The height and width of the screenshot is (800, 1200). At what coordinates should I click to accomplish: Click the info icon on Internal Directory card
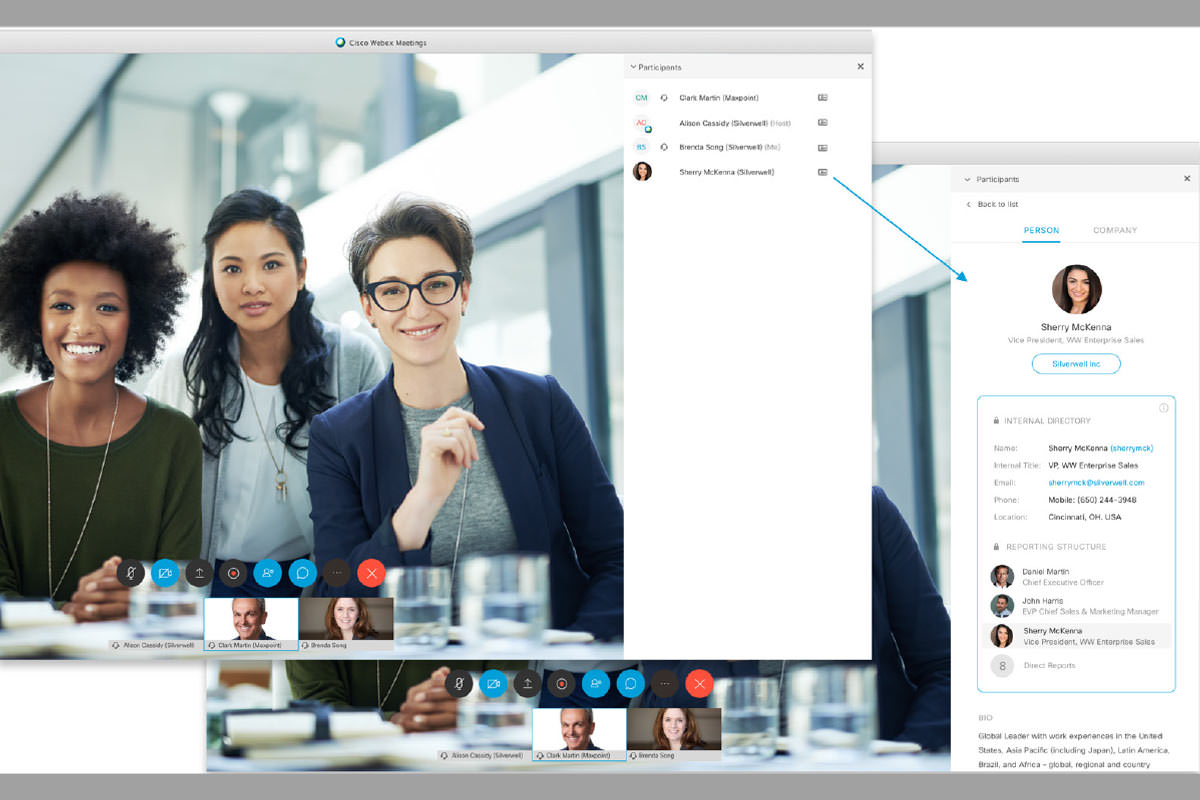(1163, 408)
